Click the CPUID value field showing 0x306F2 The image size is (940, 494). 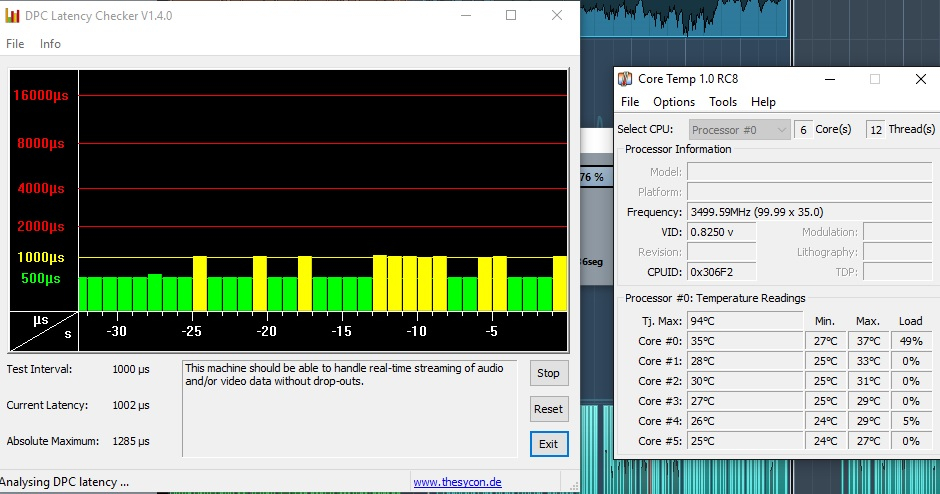[x=720, y=272]
